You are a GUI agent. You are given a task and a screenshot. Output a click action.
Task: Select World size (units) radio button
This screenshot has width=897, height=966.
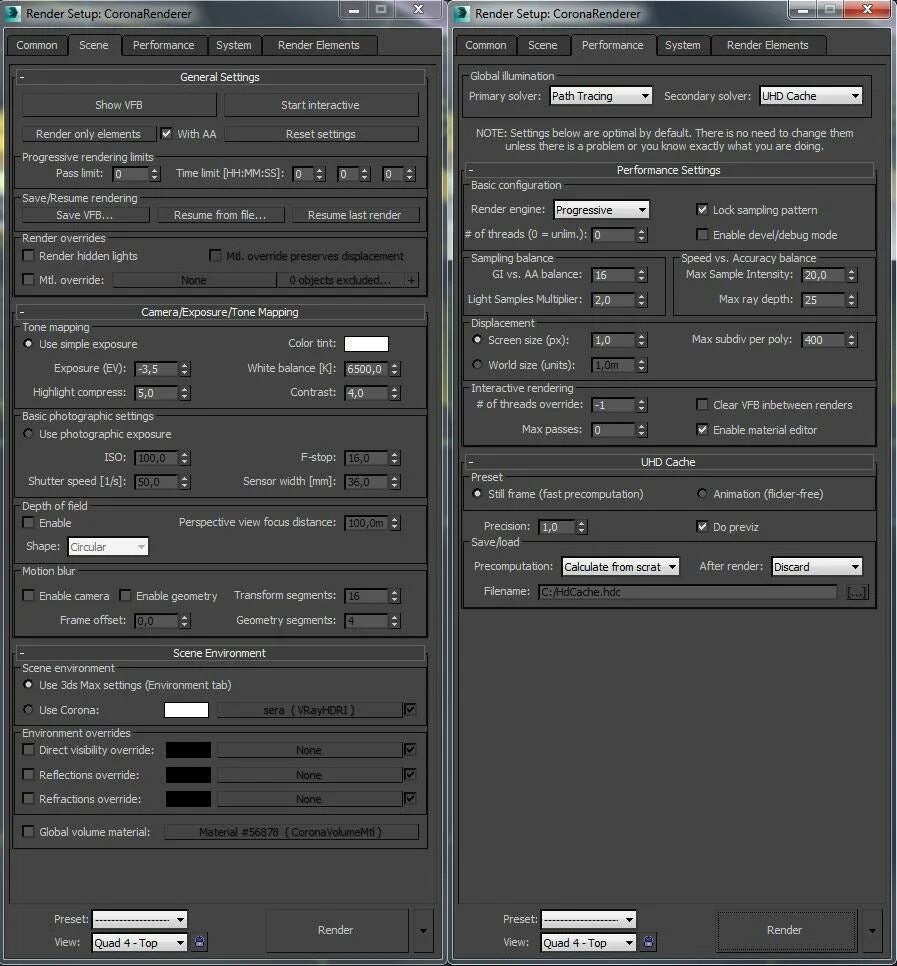pyautogui.click(x=477, y=365)
